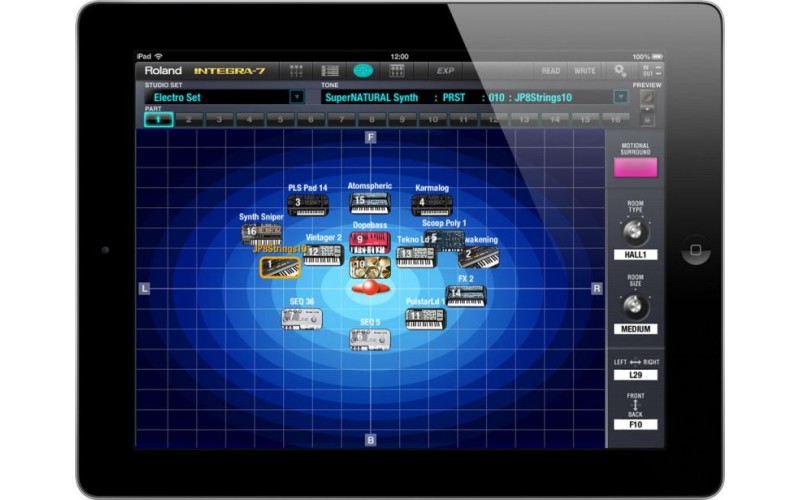Click the Karmalog part 4 synth icon

tap(432, 204)
